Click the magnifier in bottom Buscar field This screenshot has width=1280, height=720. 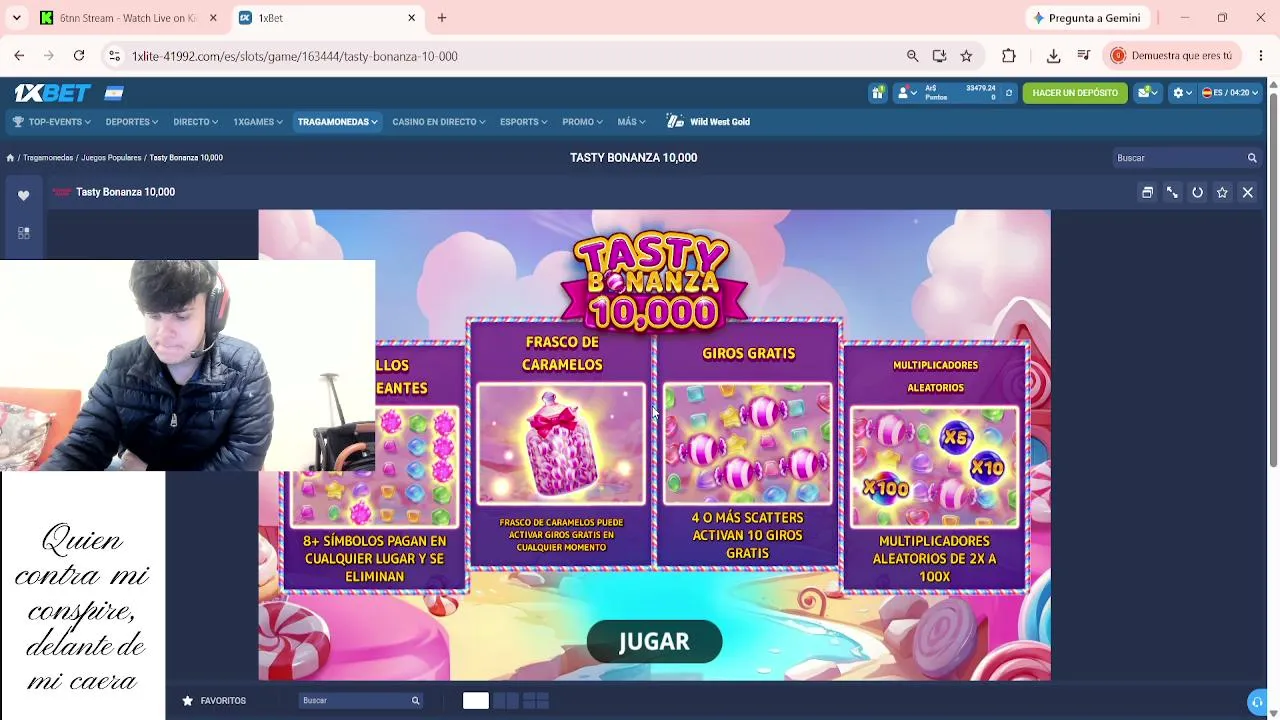[415, 701]
